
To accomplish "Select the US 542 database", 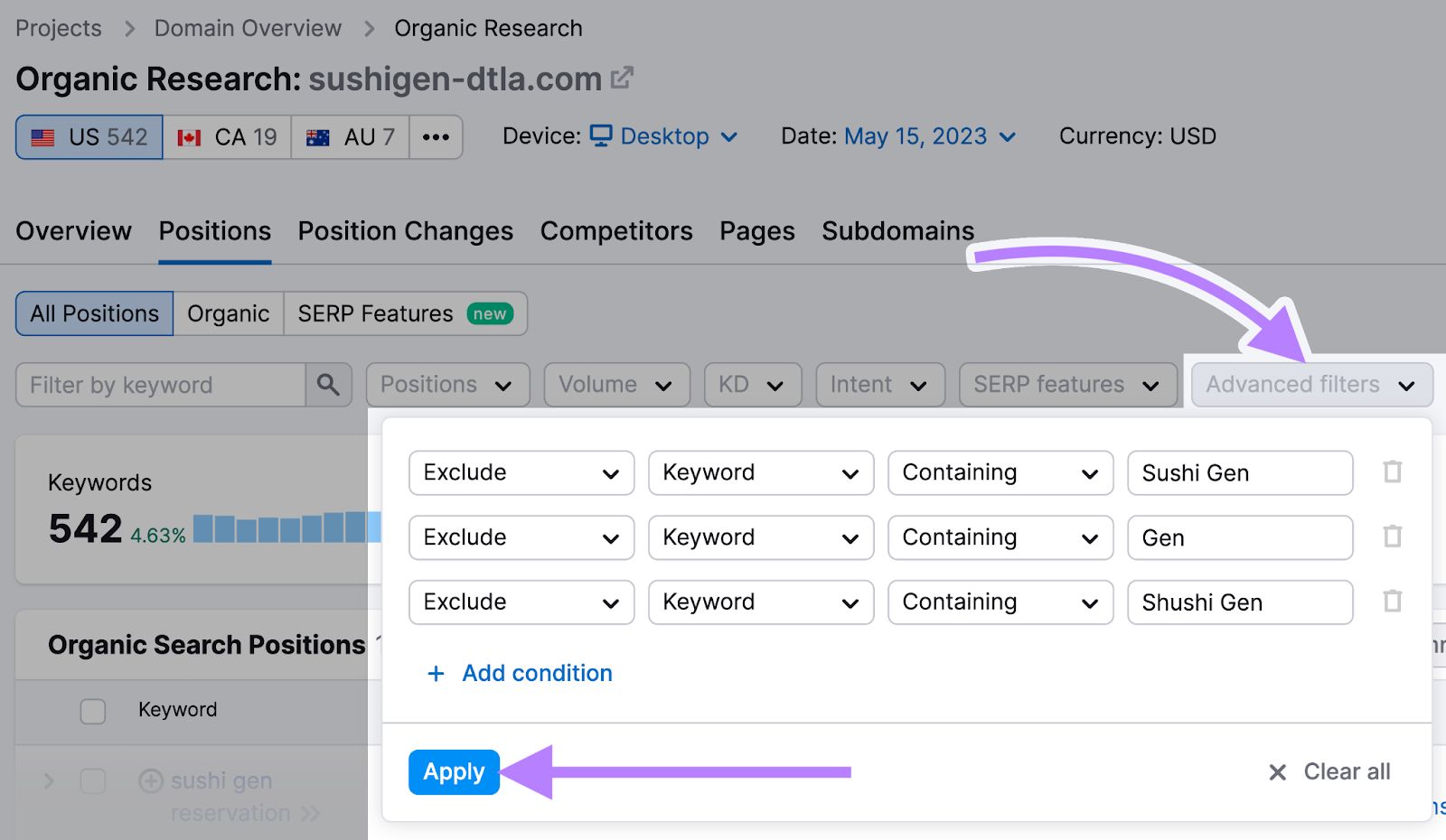I will (89, 136).
